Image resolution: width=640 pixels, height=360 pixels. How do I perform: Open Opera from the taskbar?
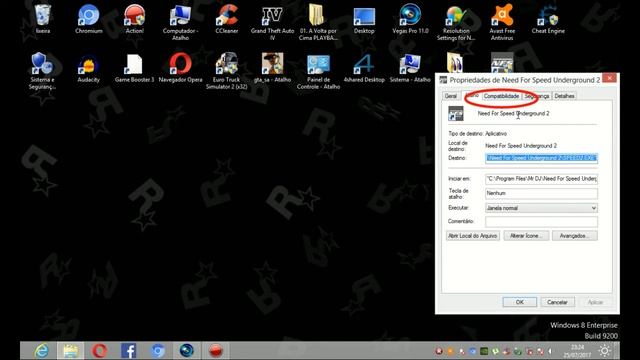coord(100,351)
